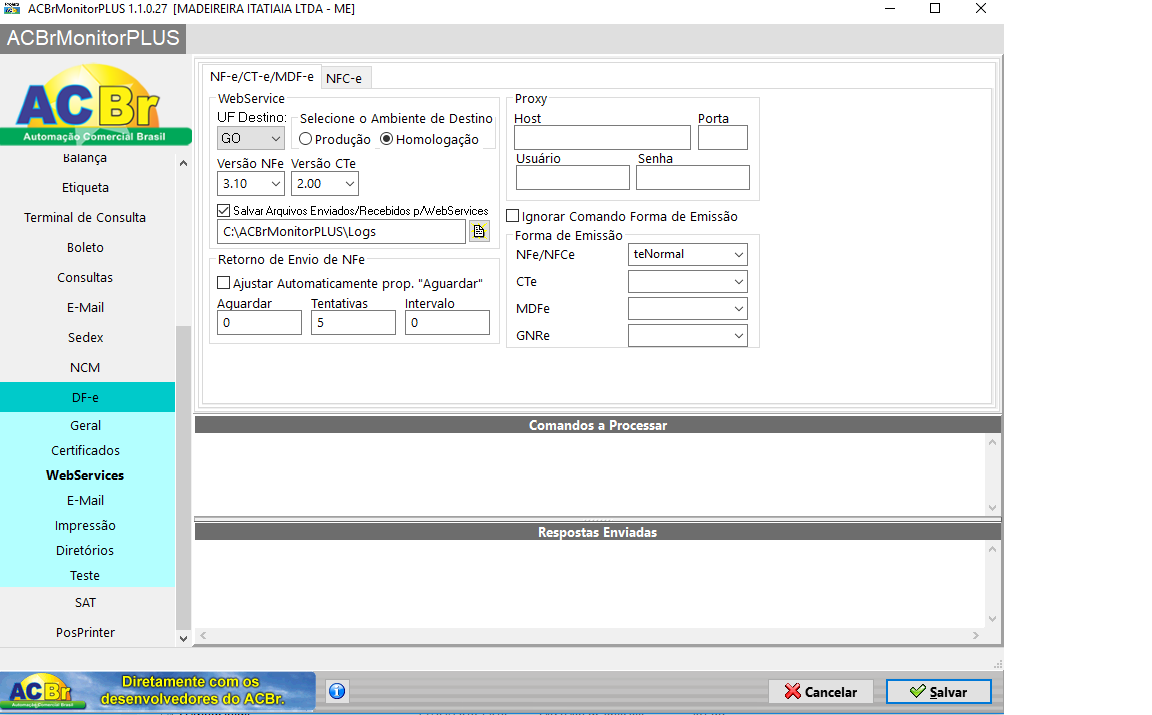Open Certificados under DF-e

coord(85,450)
